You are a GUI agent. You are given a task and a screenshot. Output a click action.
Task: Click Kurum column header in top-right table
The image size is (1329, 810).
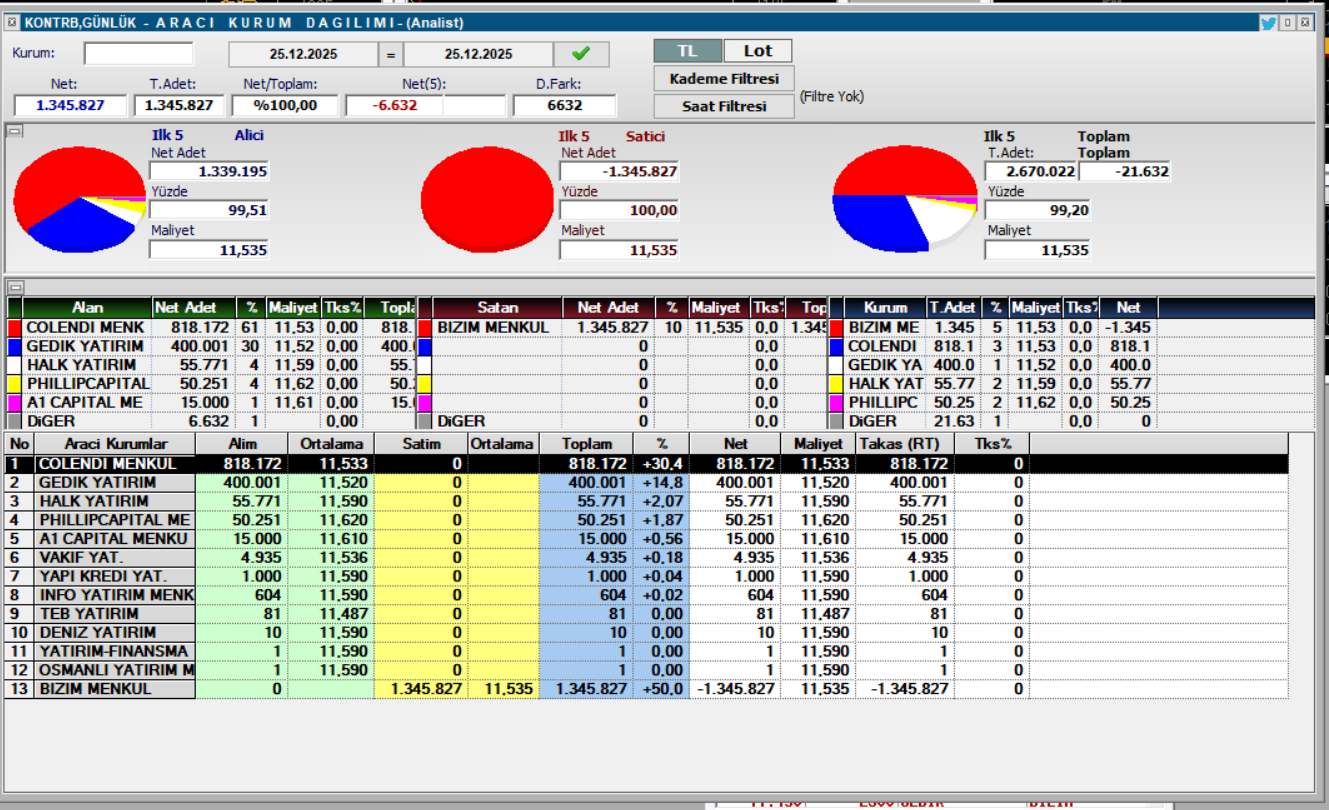click(885, 308)
